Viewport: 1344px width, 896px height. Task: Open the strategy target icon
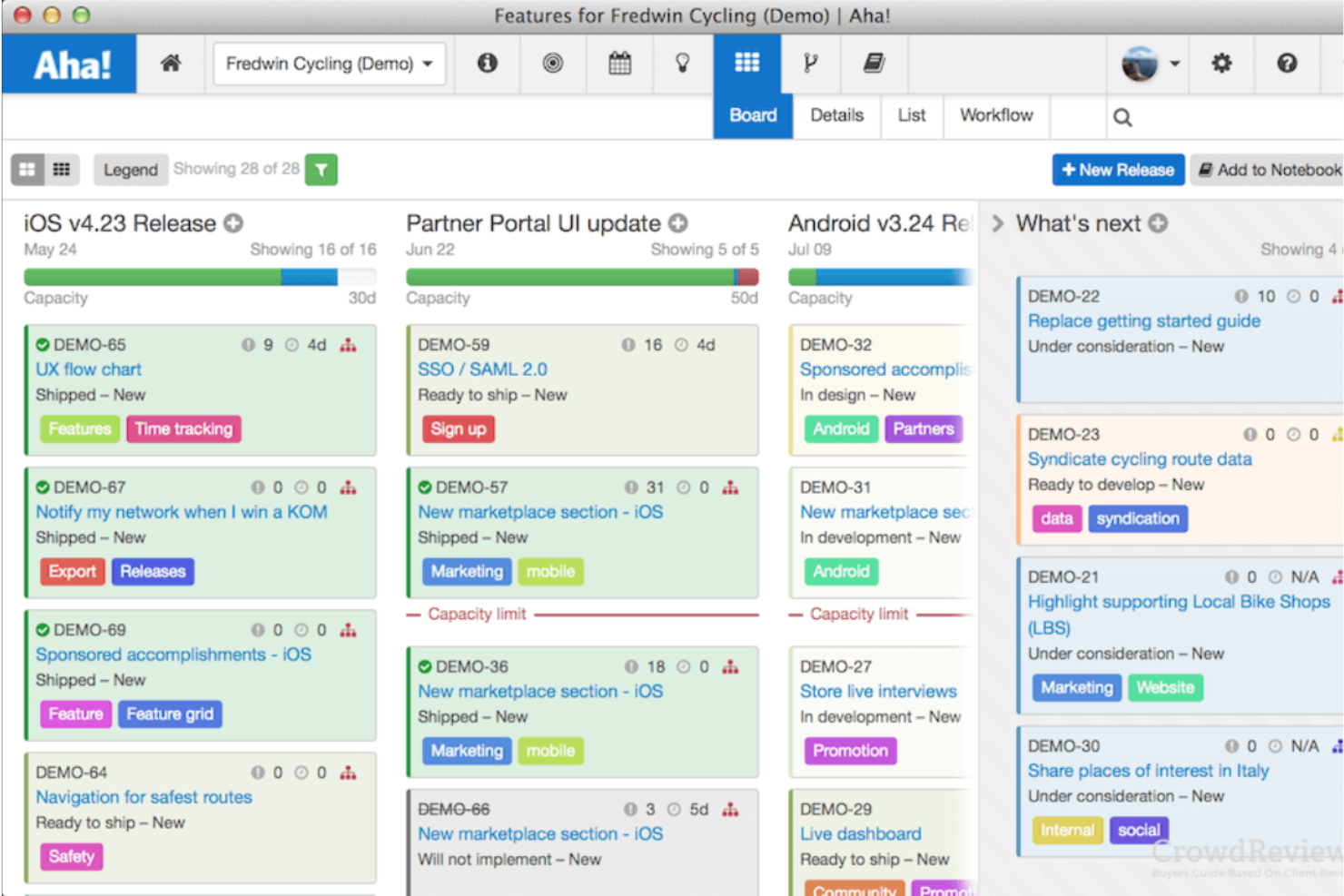[552, 63]
